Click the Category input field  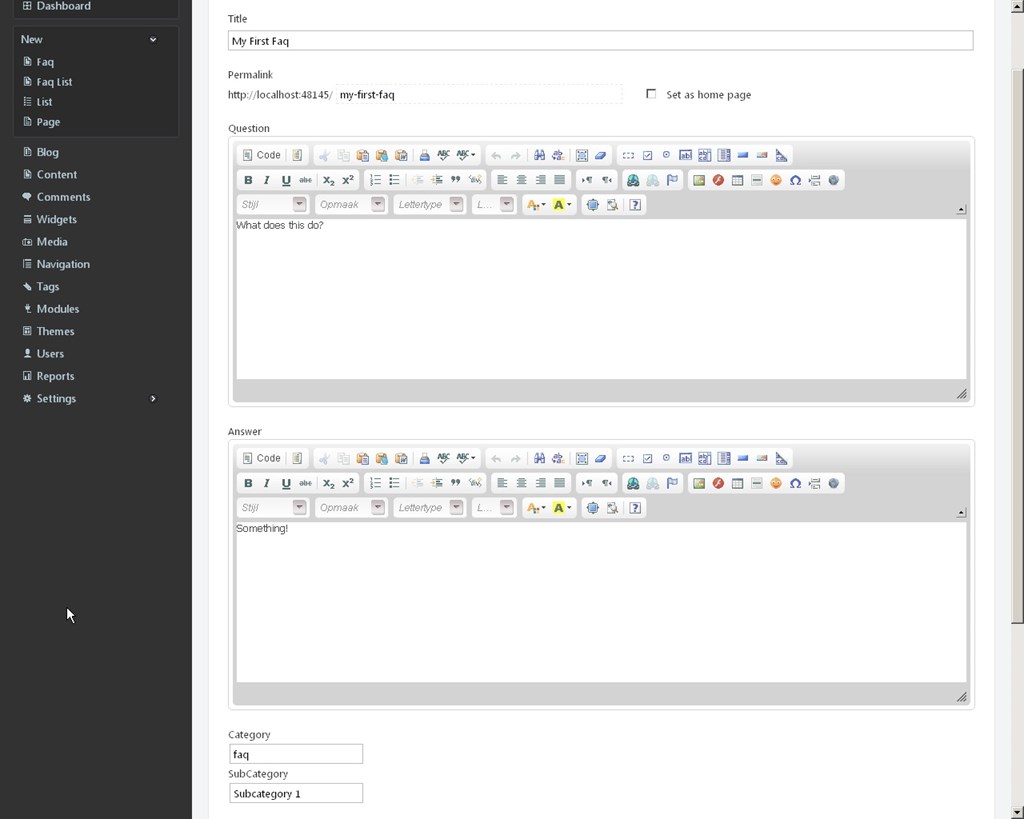pyautogui.click(x=295, y=754)
